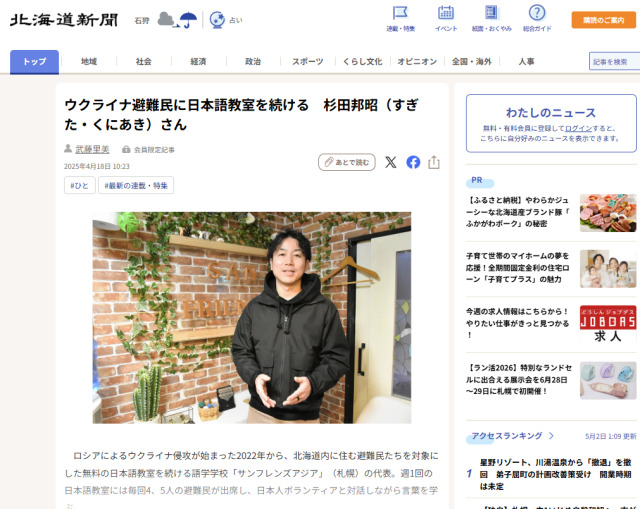Click the 購読のご案内 orange button

click(x=604, y=20)
